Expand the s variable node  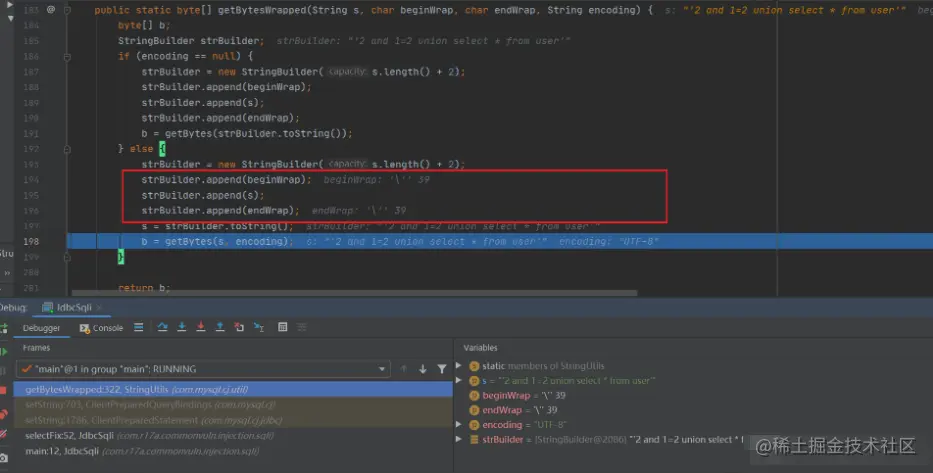click(x=459, y=380)
